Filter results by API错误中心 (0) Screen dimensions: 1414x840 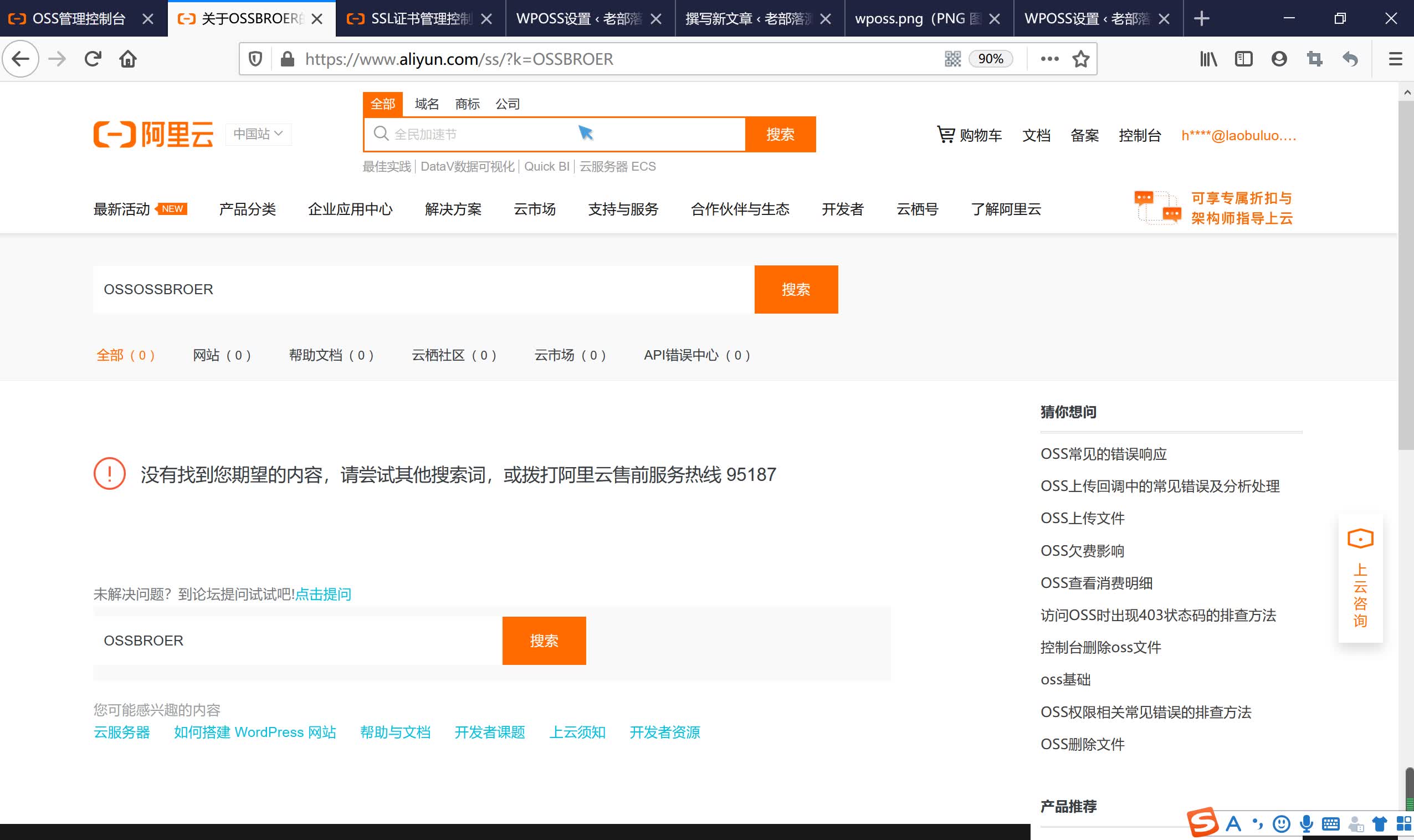[x=697, y=355]
